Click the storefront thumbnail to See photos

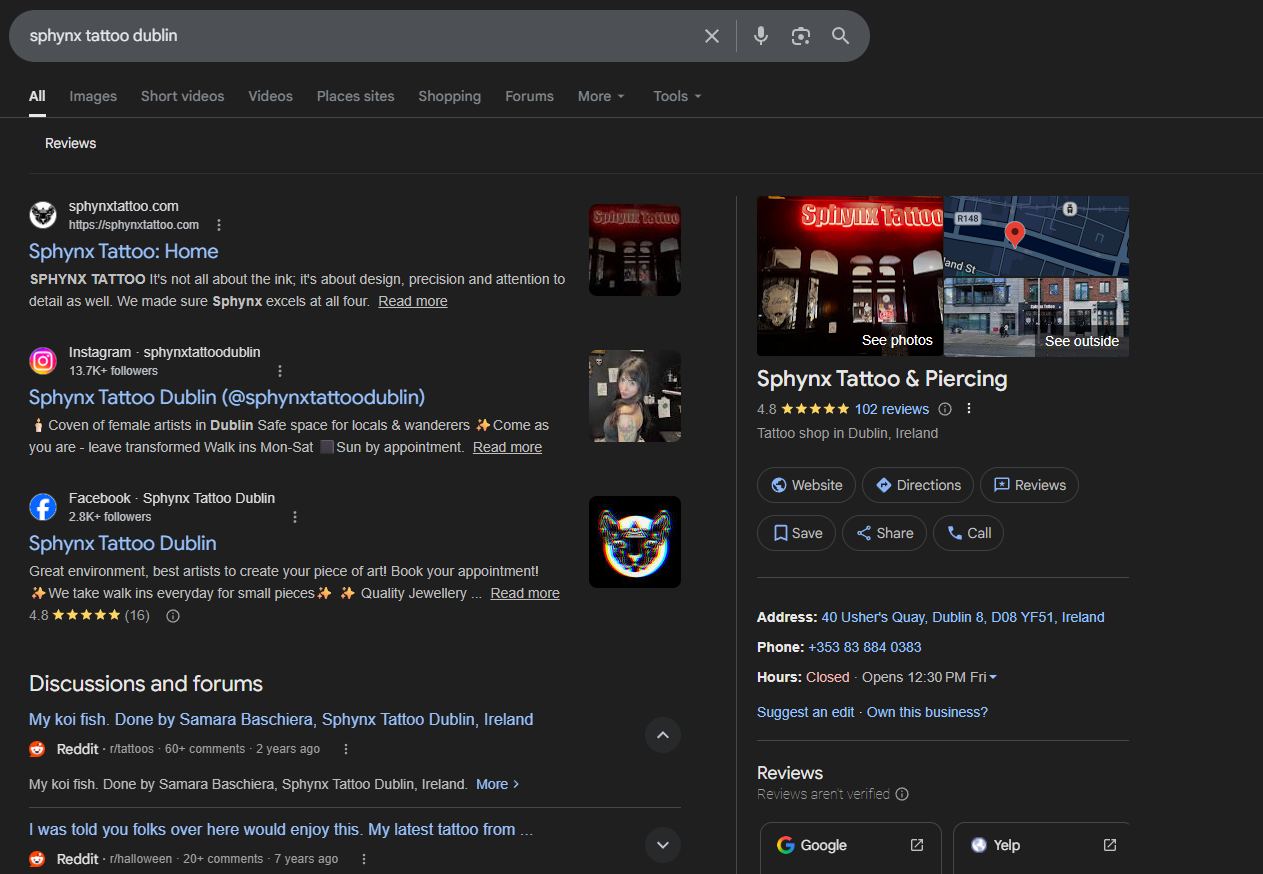click(850, 276)
